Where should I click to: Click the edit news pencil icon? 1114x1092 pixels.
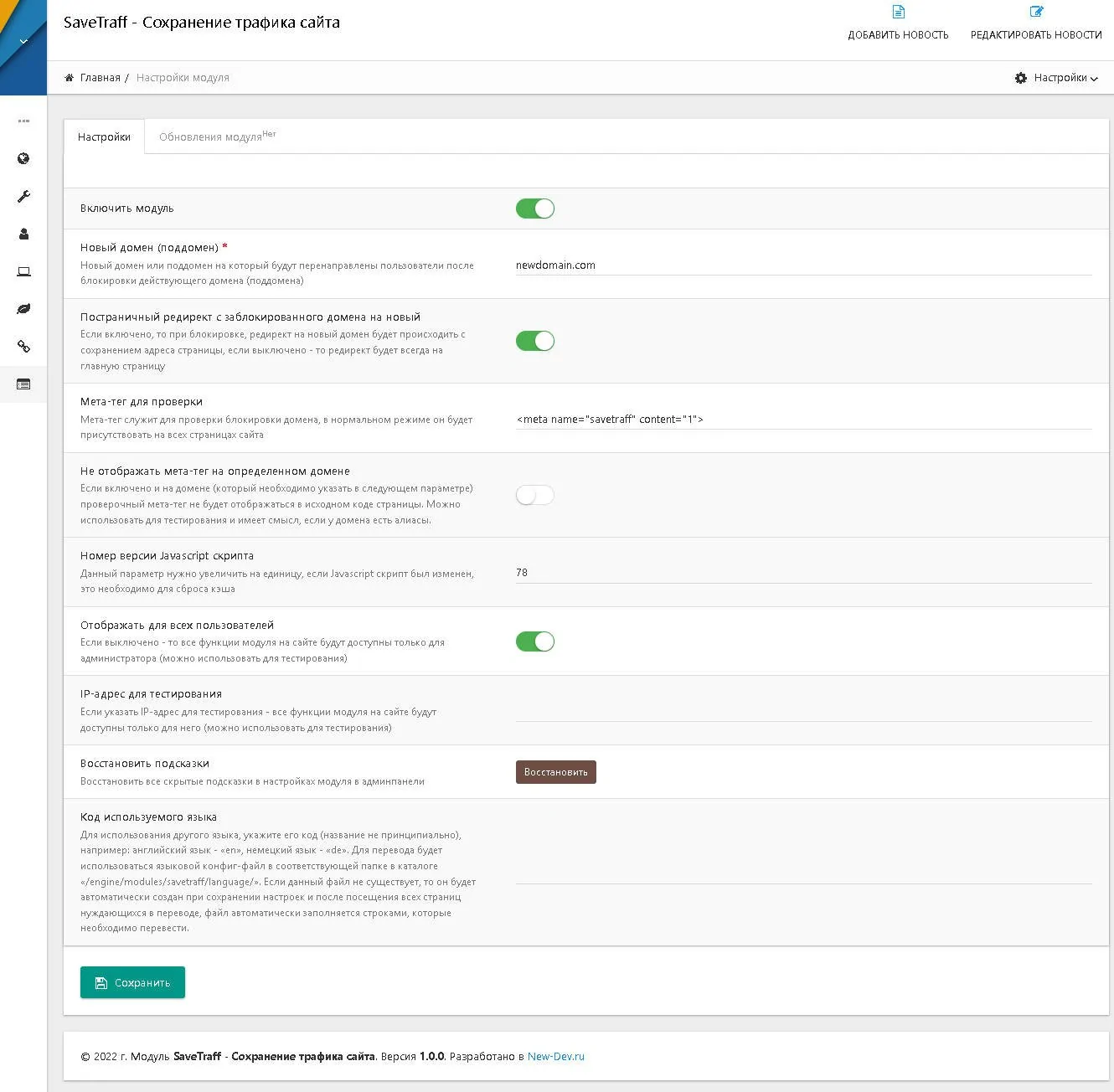tap(1036, 12)
